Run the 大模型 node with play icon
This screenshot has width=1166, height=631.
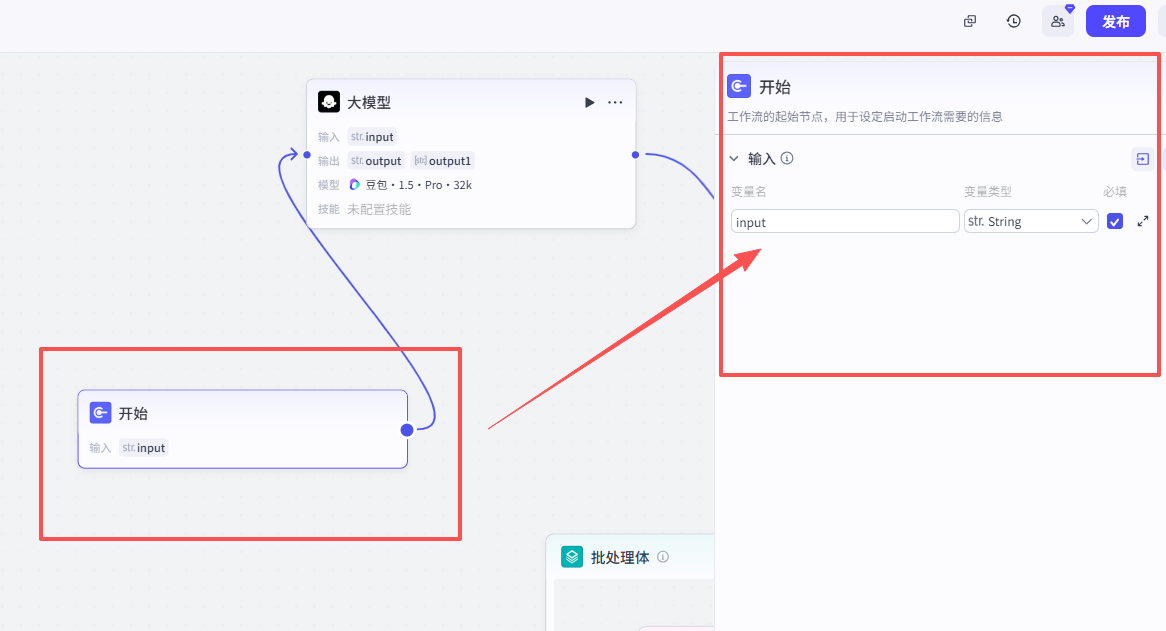click(x=589, y=103)
